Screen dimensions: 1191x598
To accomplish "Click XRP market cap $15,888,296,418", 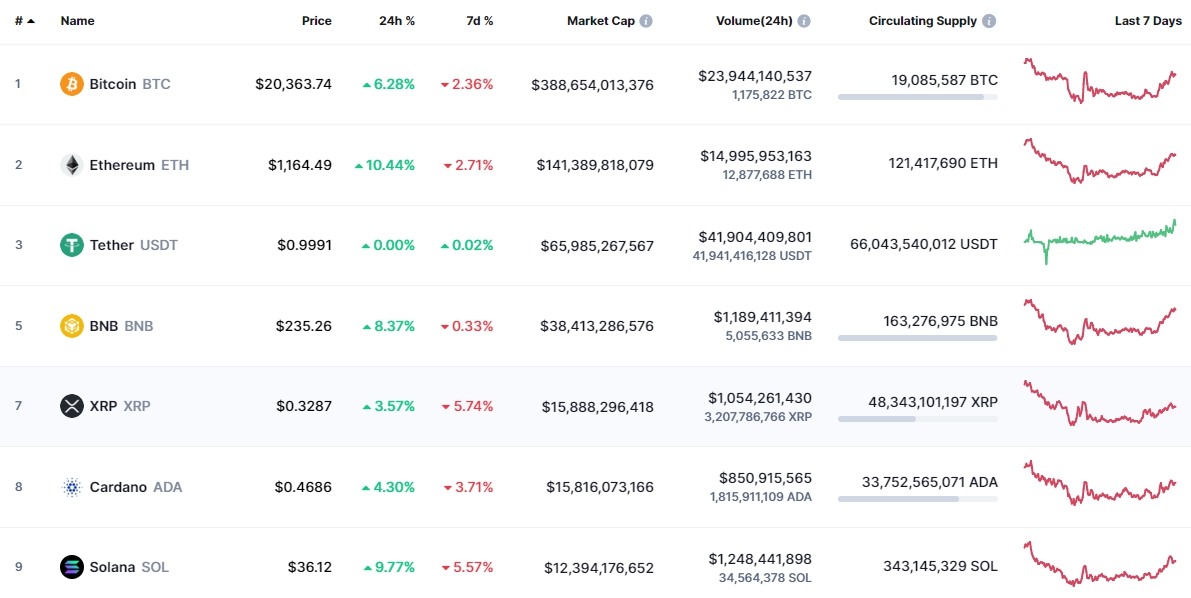I will tap(598, 407).
